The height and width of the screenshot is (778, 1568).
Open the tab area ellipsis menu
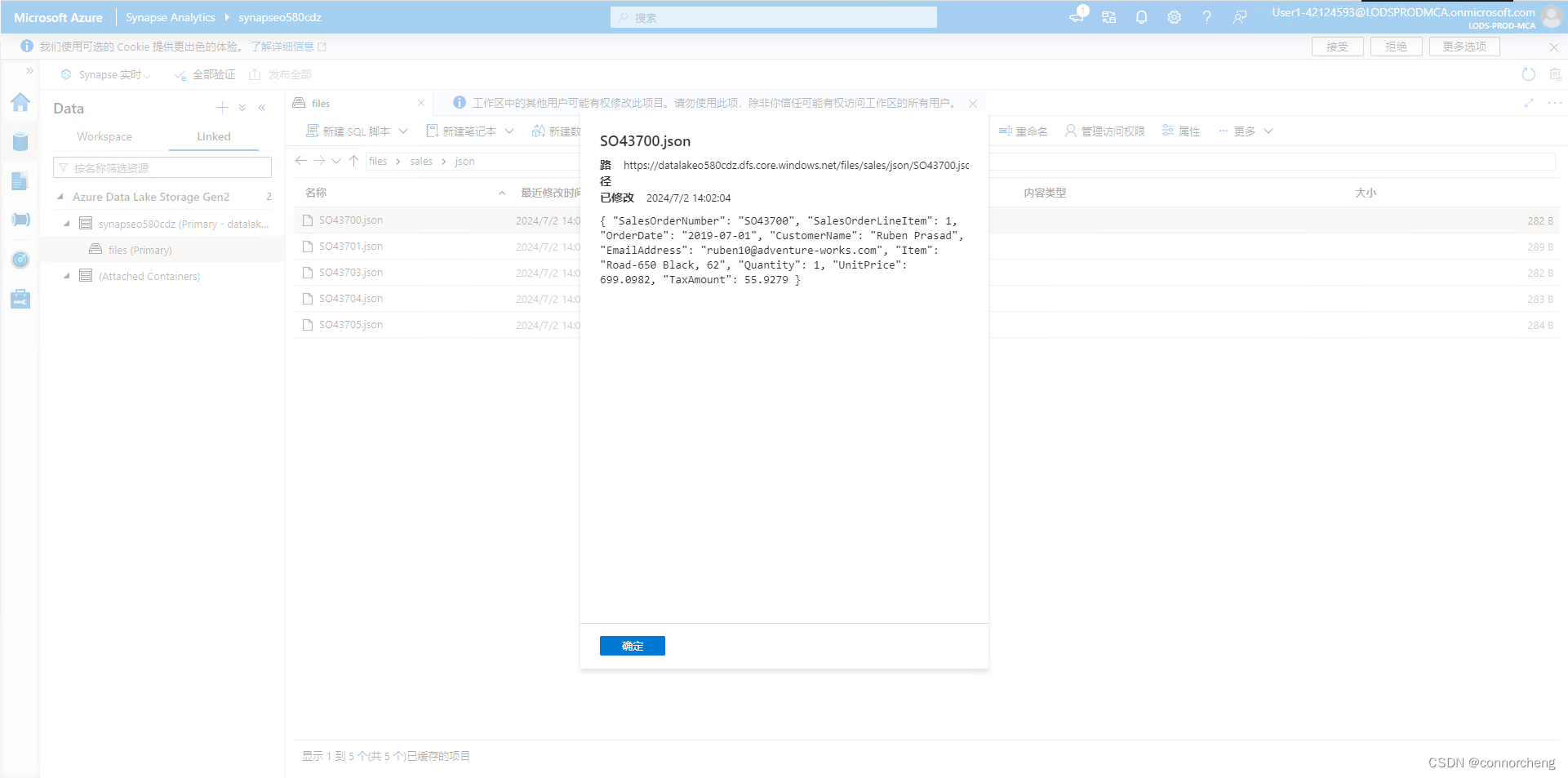coord(1555,103)
